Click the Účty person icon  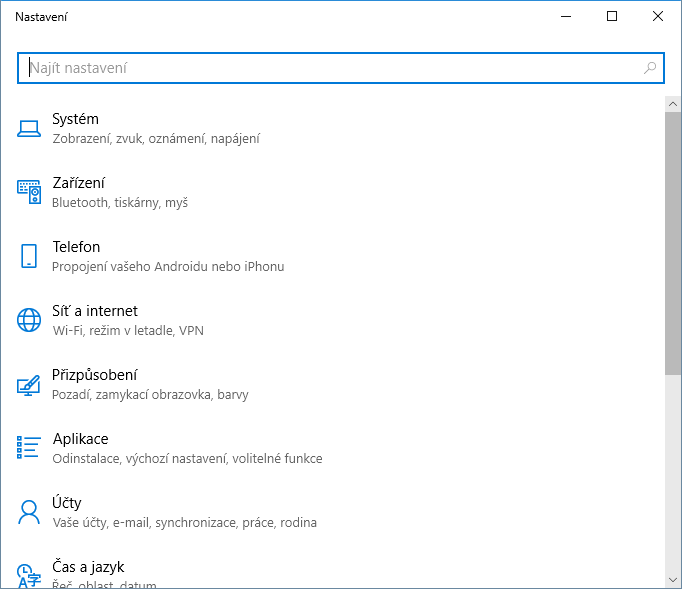click(x=29, y=512)
